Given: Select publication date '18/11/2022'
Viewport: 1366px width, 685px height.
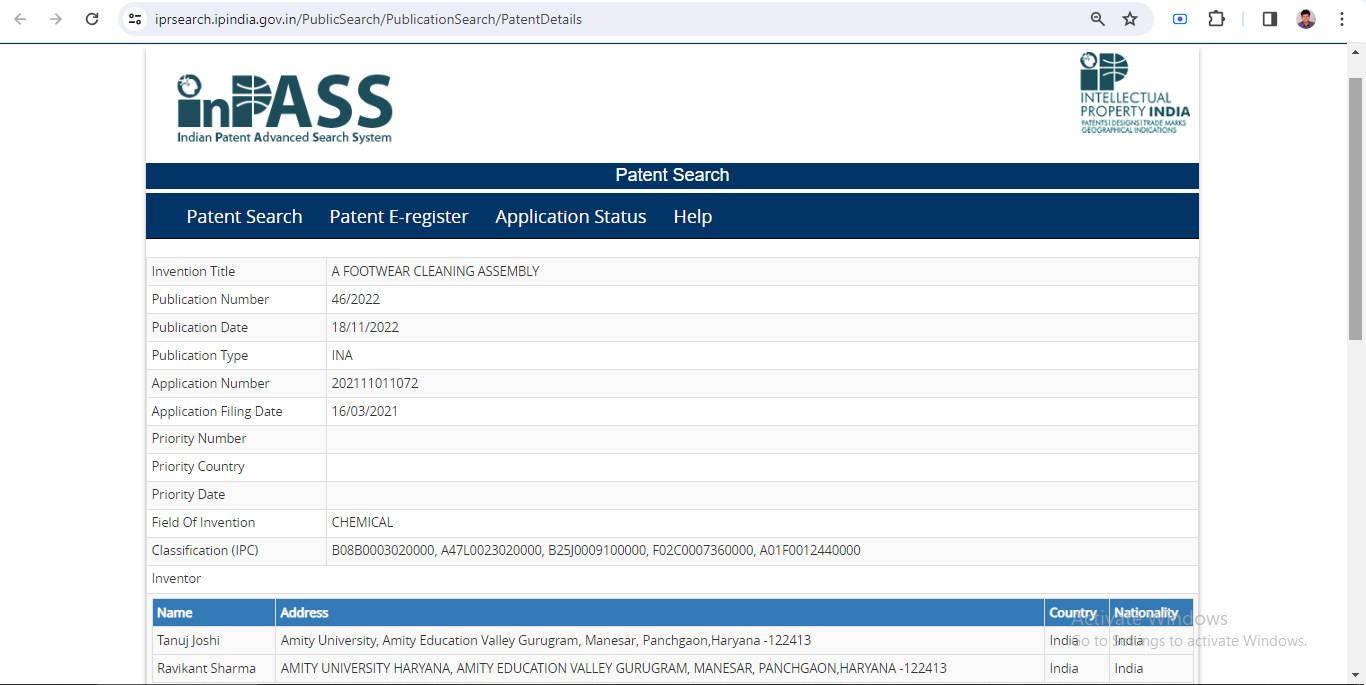Looking at the screenshot, I should [x=365, y=327].
